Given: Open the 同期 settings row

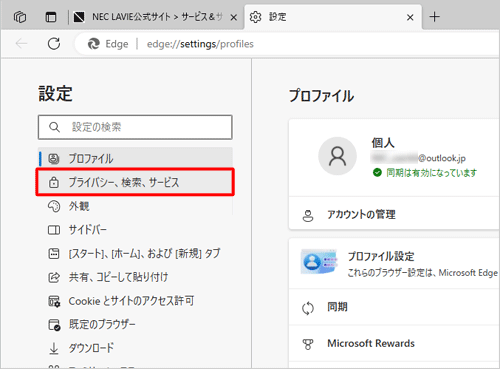Looking at the screenshot, I should pos(394,307).
